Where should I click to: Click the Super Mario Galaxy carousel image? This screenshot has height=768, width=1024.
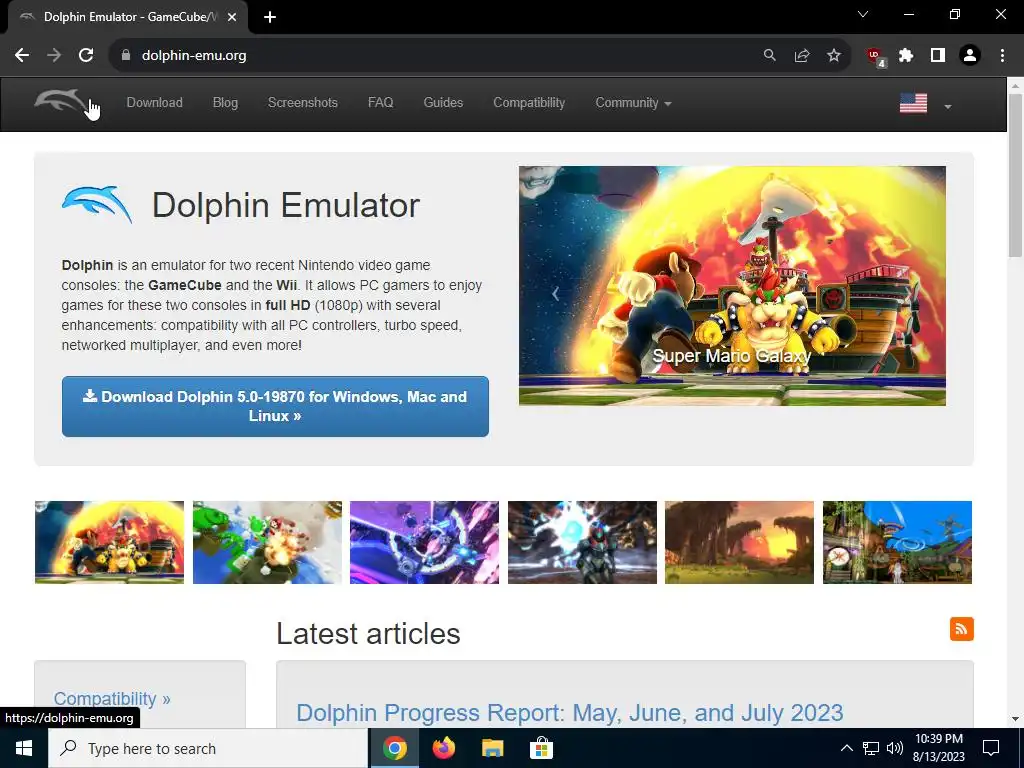[x=732, y=285]
